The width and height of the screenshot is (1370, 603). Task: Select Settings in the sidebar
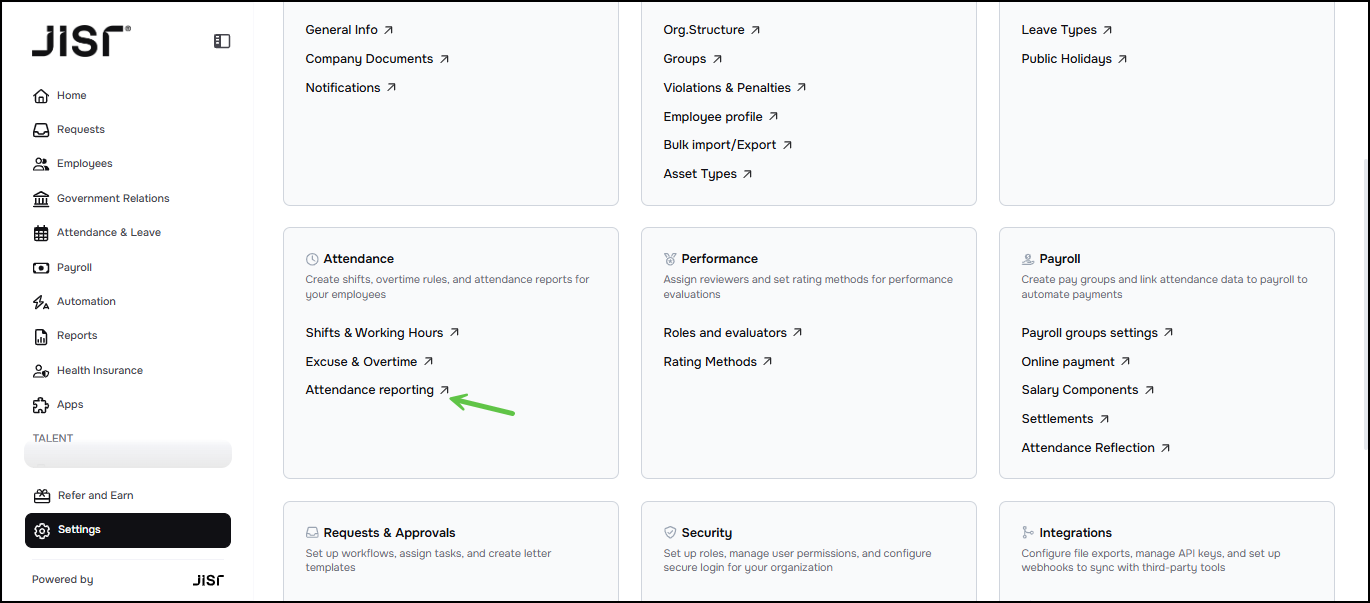(128, 530)
